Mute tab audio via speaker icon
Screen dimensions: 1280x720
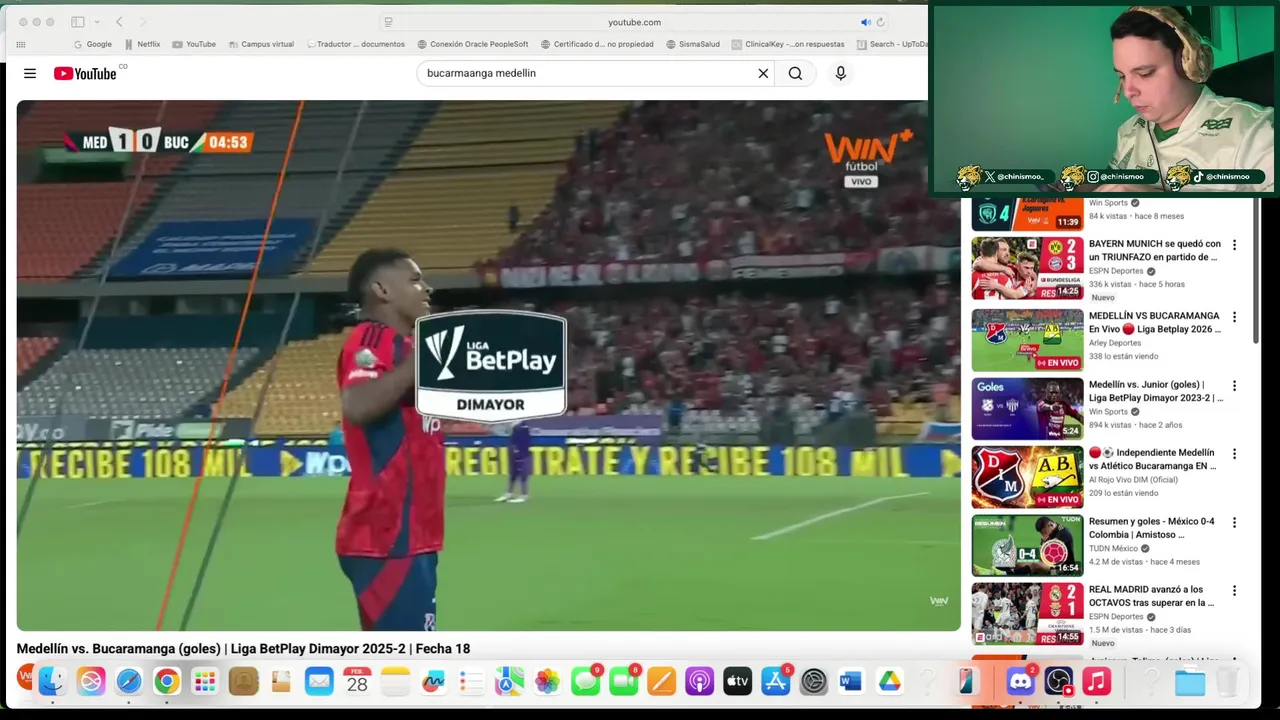866,22
